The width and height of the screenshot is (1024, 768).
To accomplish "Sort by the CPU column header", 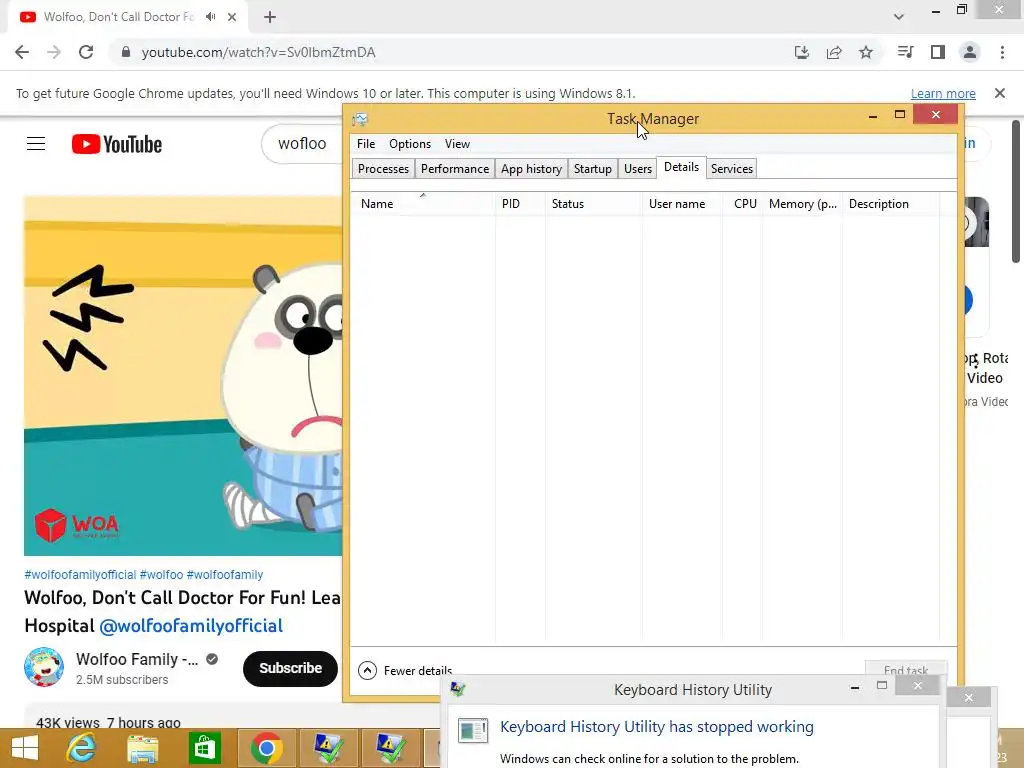I will 743,204.
